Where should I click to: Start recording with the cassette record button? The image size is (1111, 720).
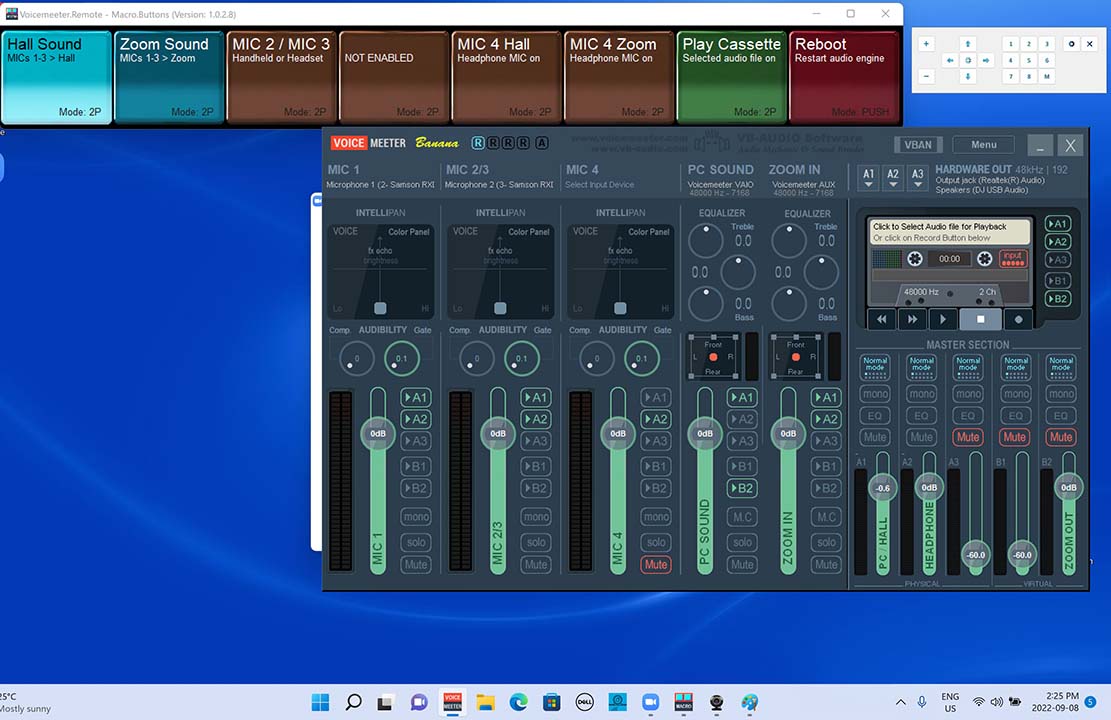click(x=1018, y=319)
